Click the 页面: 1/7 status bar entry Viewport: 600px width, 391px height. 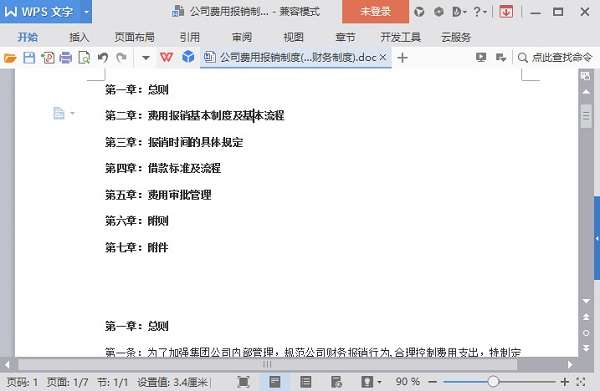pyautogui.click(x=67, y=382)
